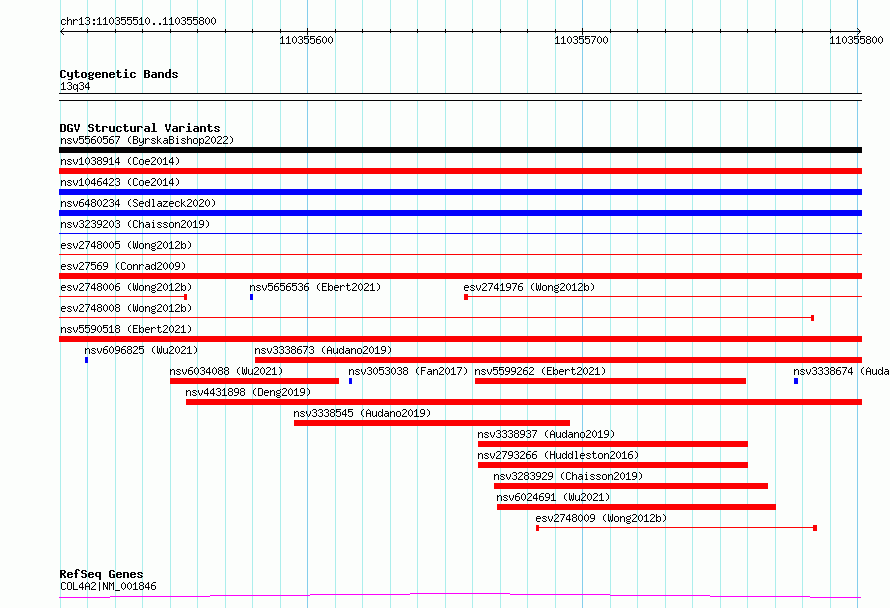Open esv2748006 (Wong2012b) variant label
890x608 pixels.
126,287
